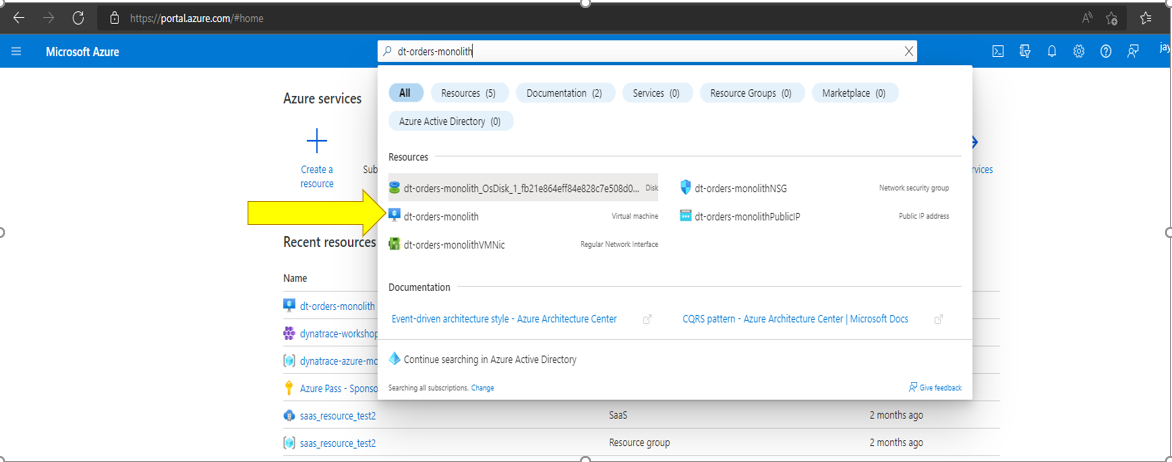Open the Directories and subscriptions filter icon
The image size is (1172, 462).
pos(1025,52)
